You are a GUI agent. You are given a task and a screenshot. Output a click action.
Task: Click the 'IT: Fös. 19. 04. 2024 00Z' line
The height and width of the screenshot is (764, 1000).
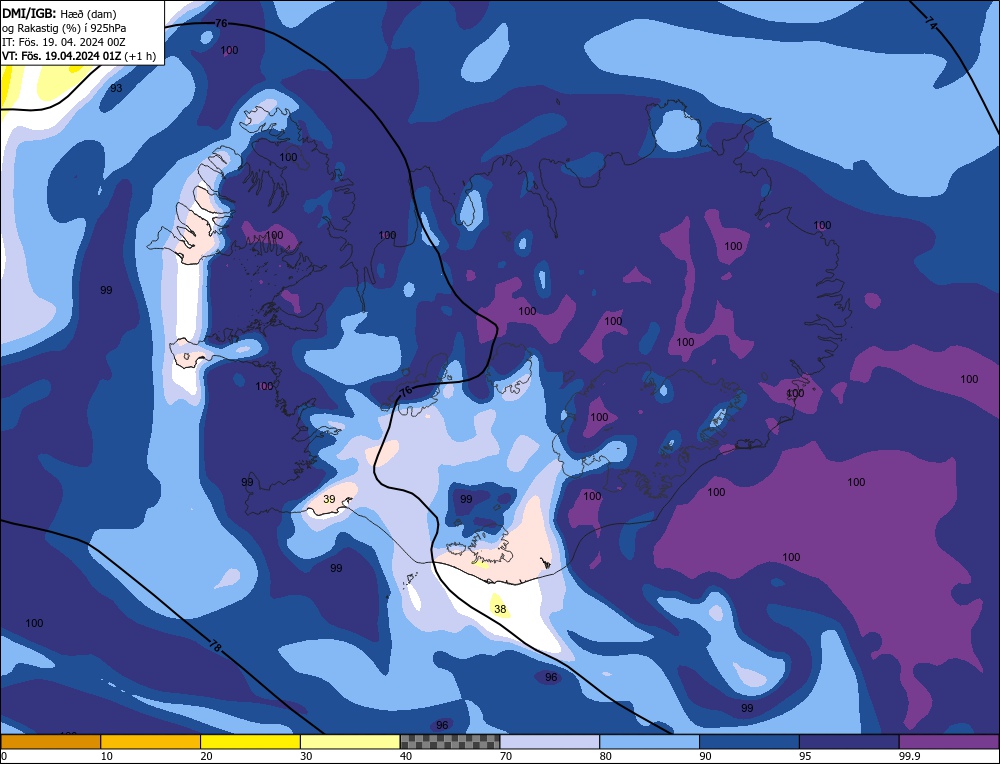(64, 42)
